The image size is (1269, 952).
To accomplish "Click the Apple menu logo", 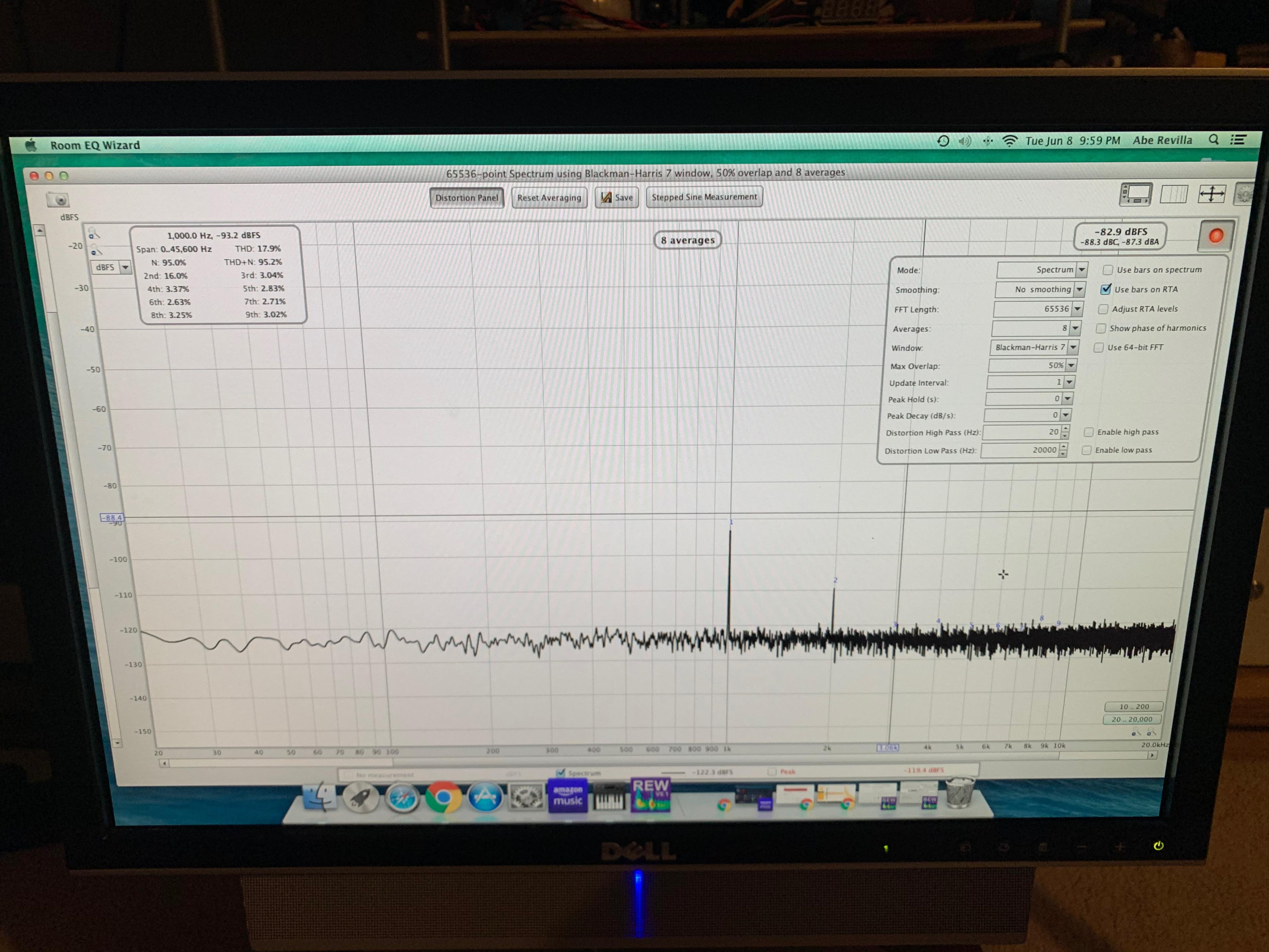I will pos(31,145).
